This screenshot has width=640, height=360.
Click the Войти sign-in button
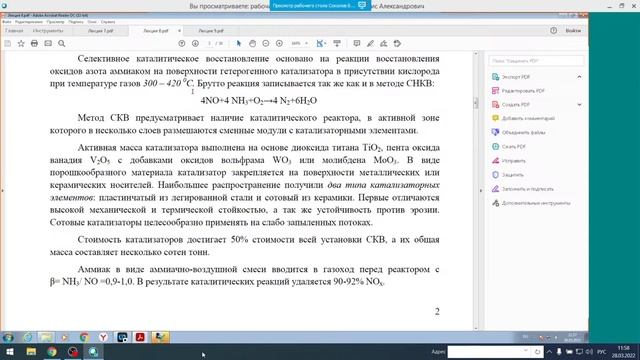click(573, 31)
